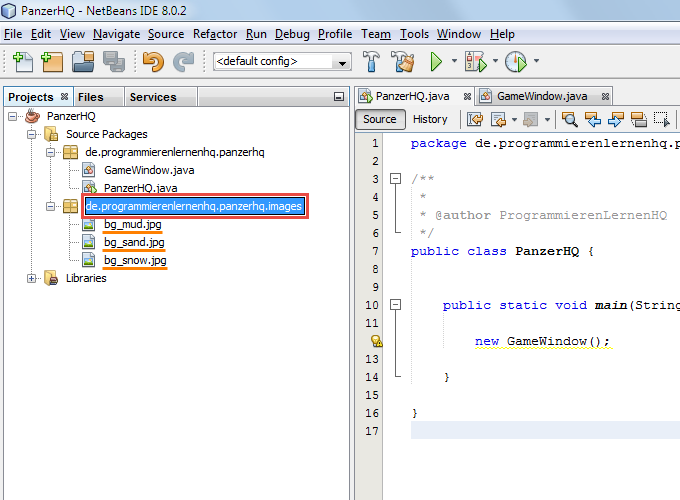This screenshot has height=500, width=680.
Task: Select bg_mud.jpg in project tree
Action: click(x=133, y=224)
